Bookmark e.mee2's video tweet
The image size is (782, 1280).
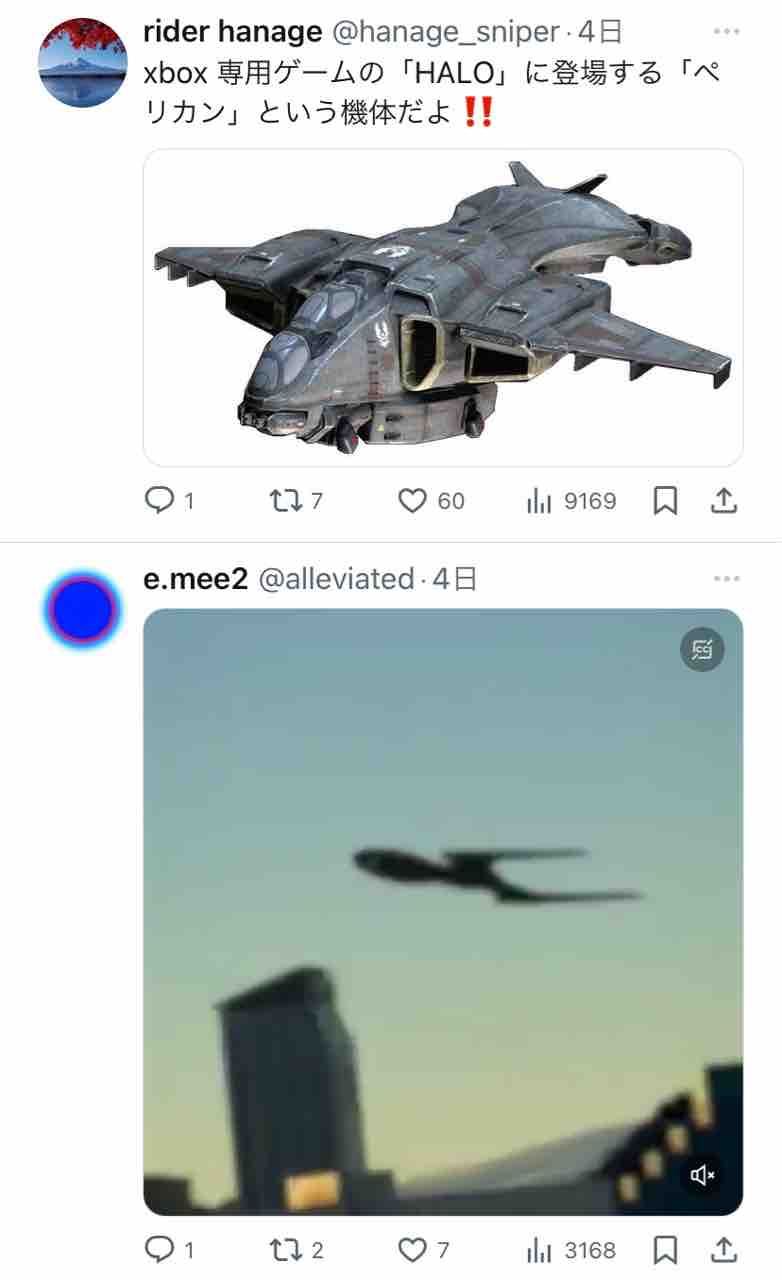(x=664, y=1250)
